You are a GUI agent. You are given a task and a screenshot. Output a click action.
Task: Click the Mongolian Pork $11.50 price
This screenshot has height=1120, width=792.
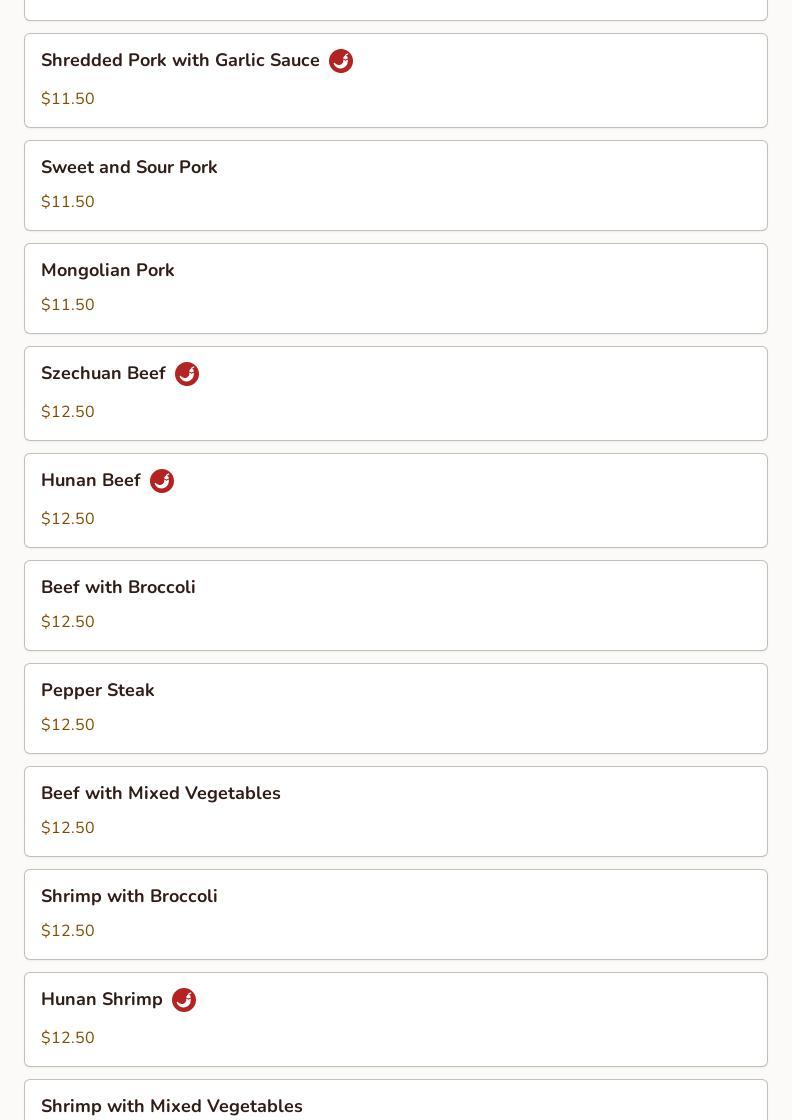coord(68,305)
